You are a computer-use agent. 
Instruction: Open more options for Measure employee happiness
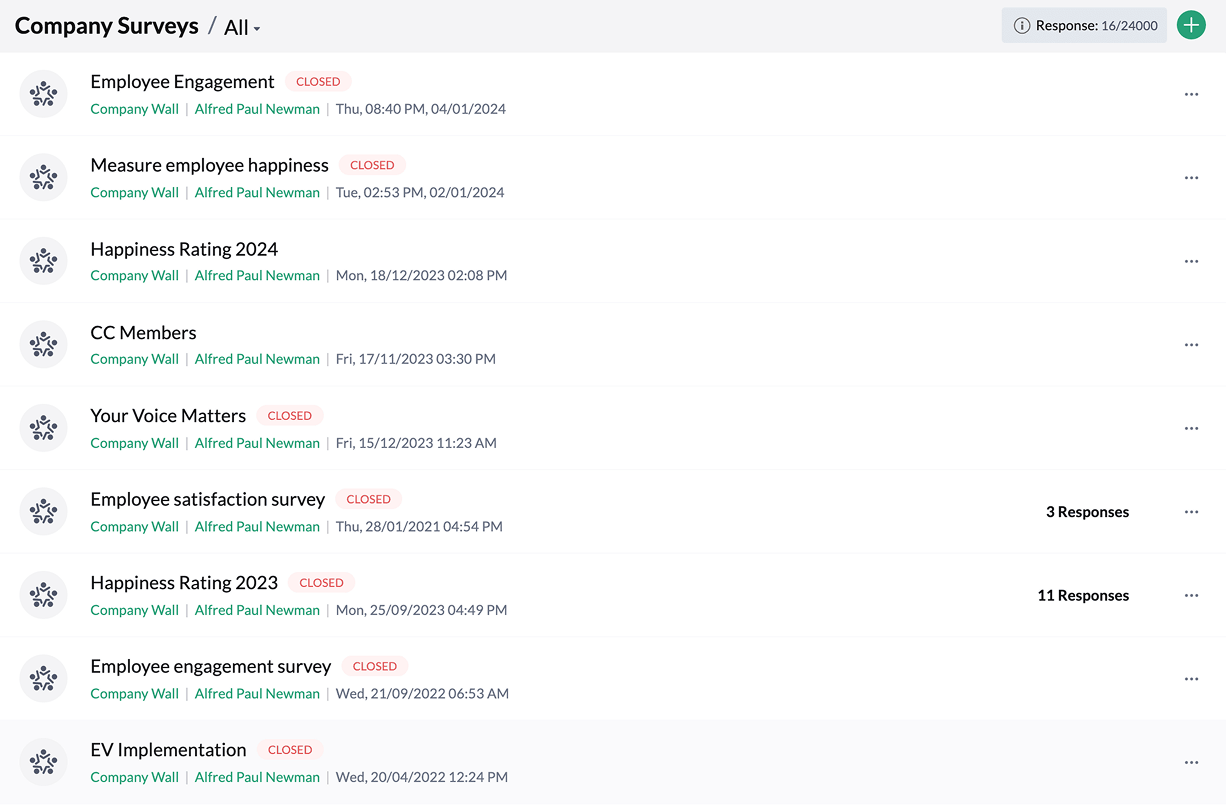pos(1191,178)
